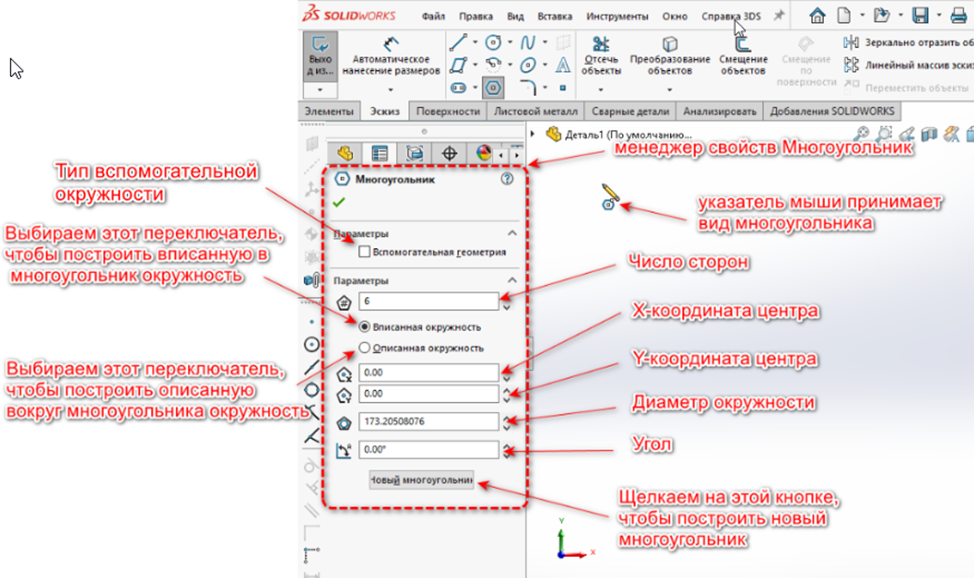Expand the Деталь1 tree node arrow
This screenshot has height=578, width=974.
point(533,134)
